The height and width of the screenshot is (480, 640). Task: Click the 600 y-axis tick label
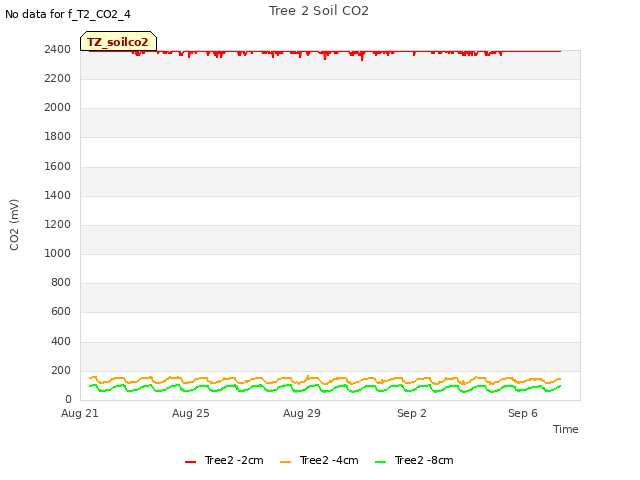coord(61,311)
